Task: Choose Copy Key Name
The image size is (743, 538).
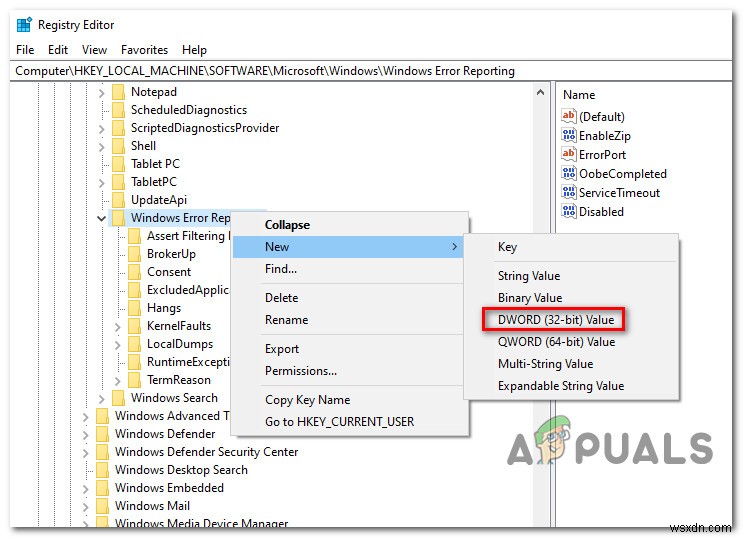Action: click(x=350, y=400)
